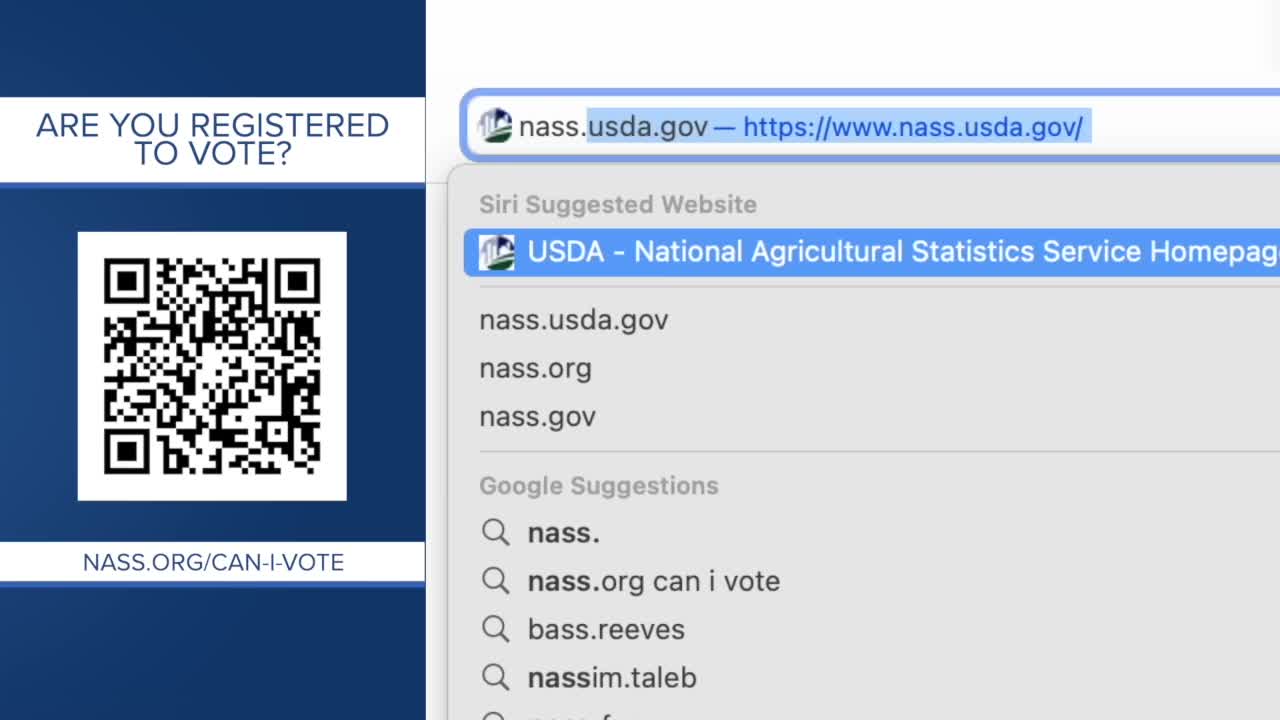
Task: Click the USDA favicon in address bar
Action: coord(495,127)
